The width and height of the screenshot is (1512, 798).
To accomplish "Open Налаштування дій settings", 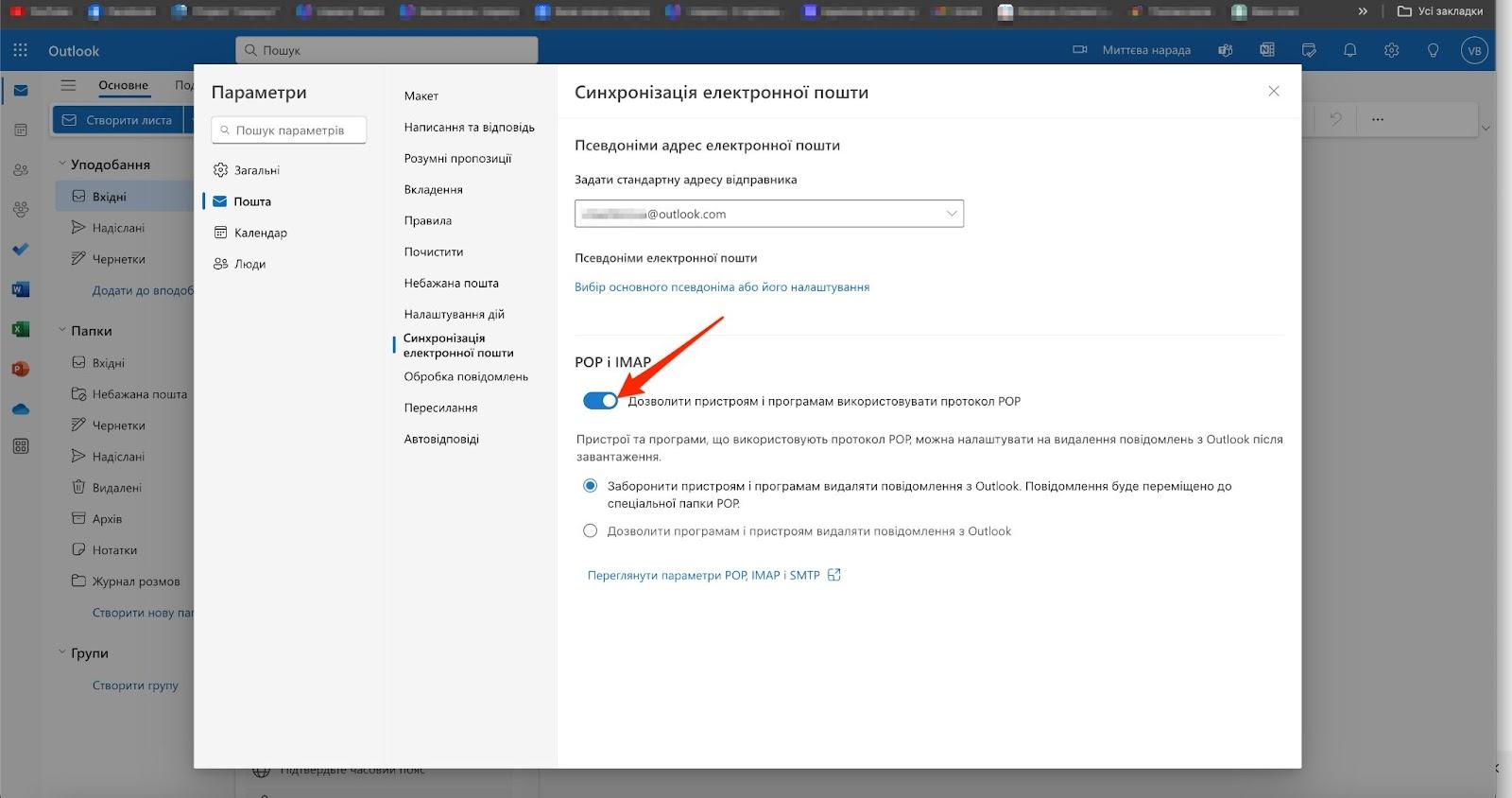I will click(x=455, y=314).
